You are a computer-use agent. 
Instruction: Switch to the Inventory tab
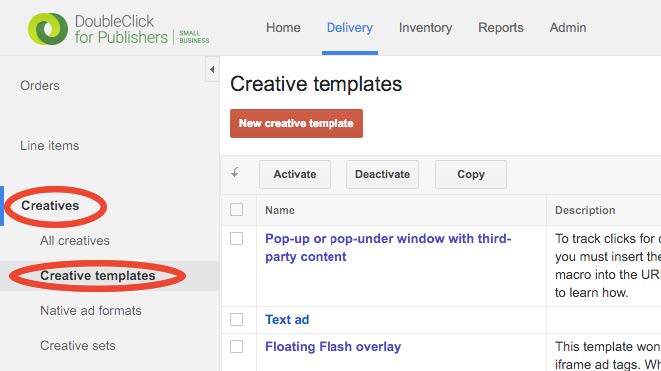coord(425,28)
